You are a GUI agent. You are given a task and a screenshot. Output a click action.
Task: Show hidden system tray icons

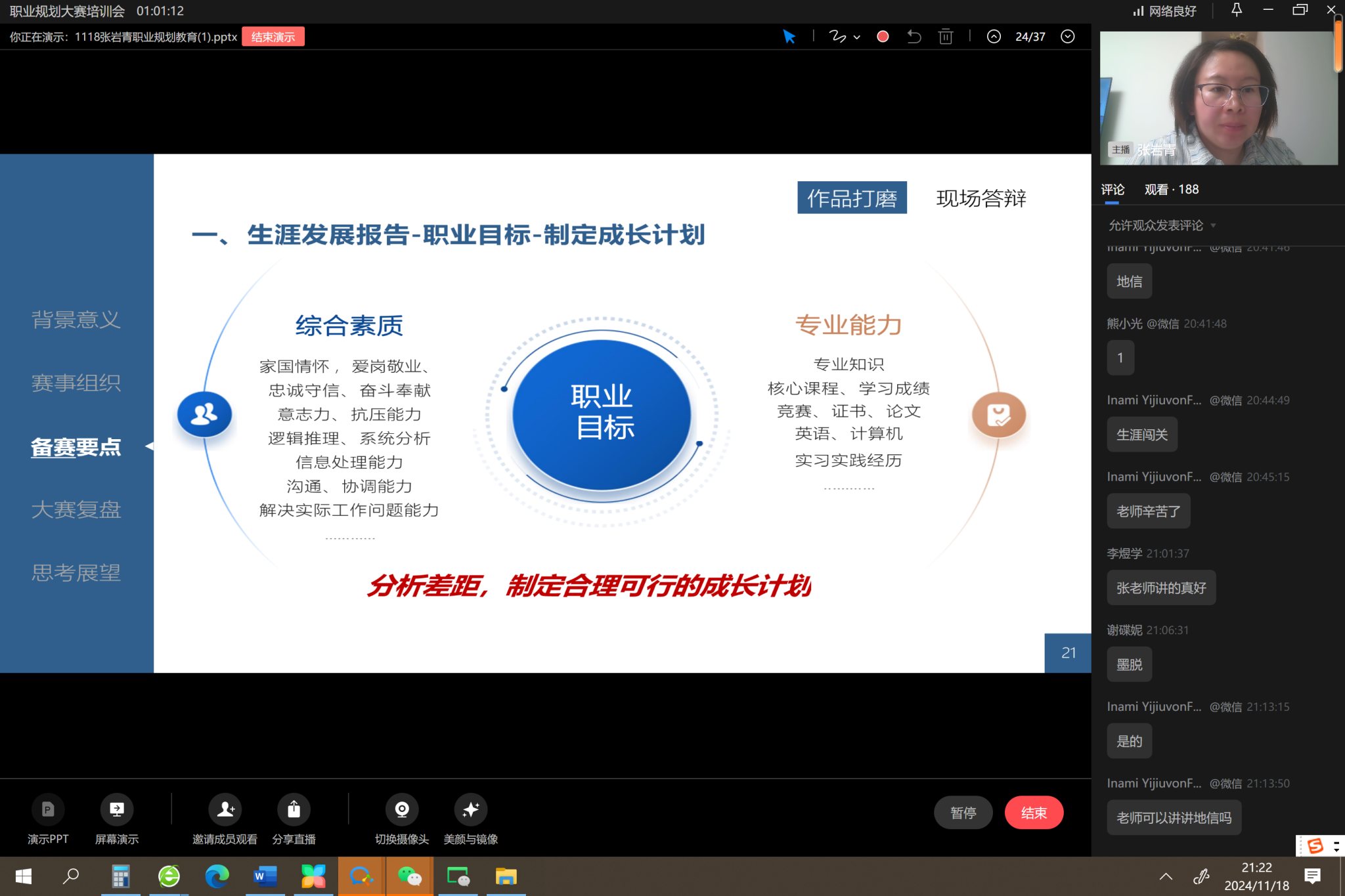(1166, 876)
